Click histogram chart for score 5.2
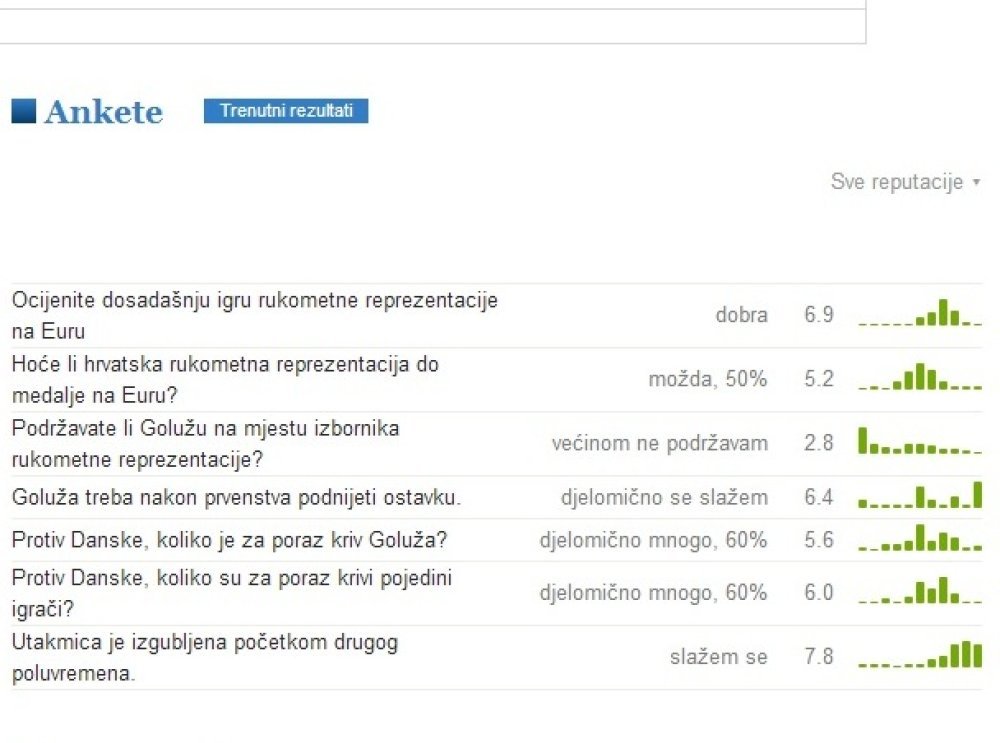Screen dimensions: 1000x743 point(920,378)
